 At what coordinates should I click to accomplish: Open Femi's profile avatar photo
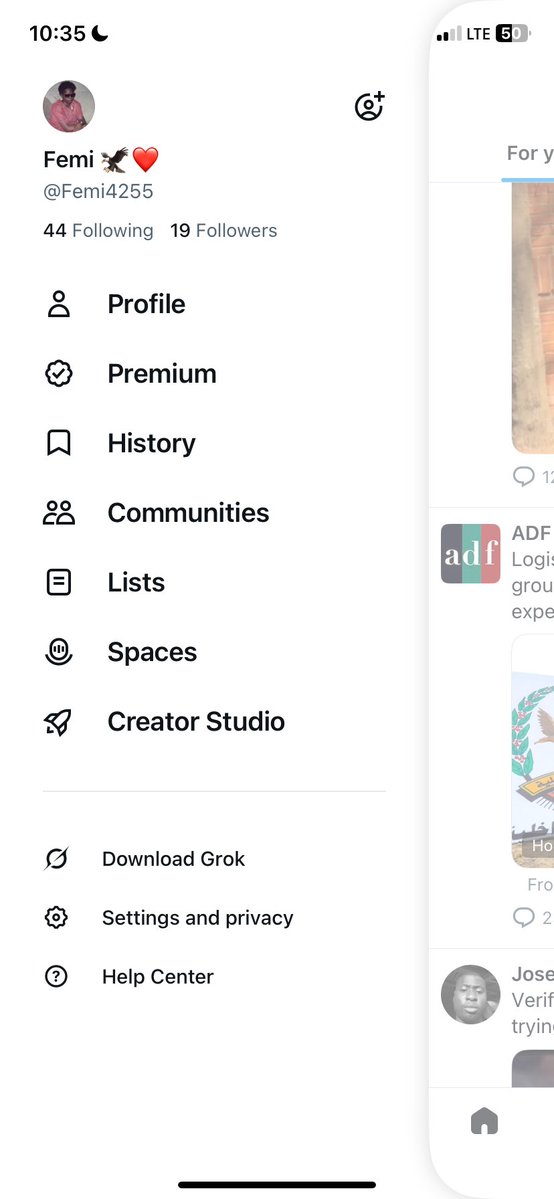[x=69, y=106]
